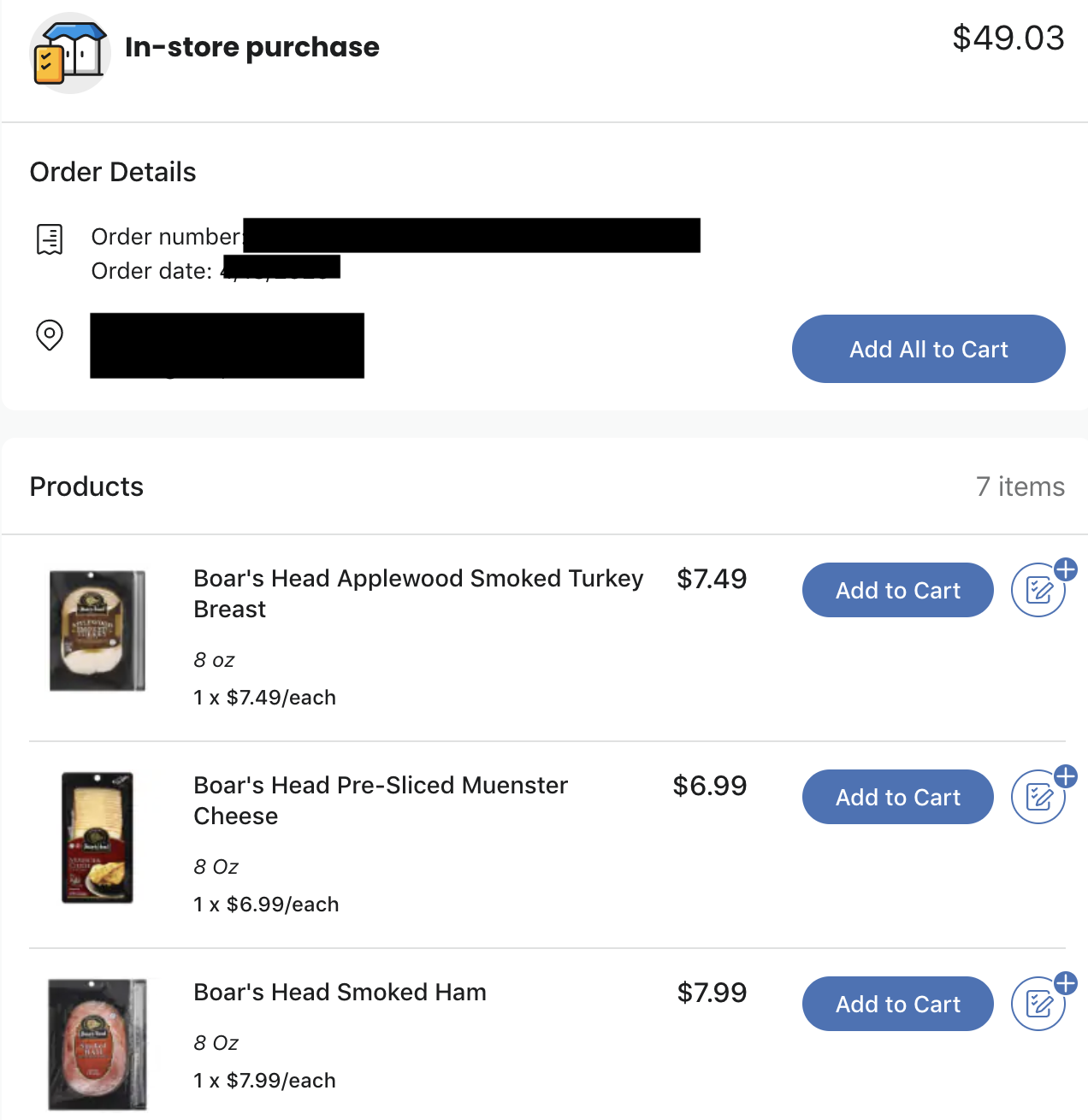Image resolution: width=1088 pixels, height=1120 pixels.
Task: Open the Smoked Turkey Breast product image
Action: pyautogui.click(x=98, y=630)
